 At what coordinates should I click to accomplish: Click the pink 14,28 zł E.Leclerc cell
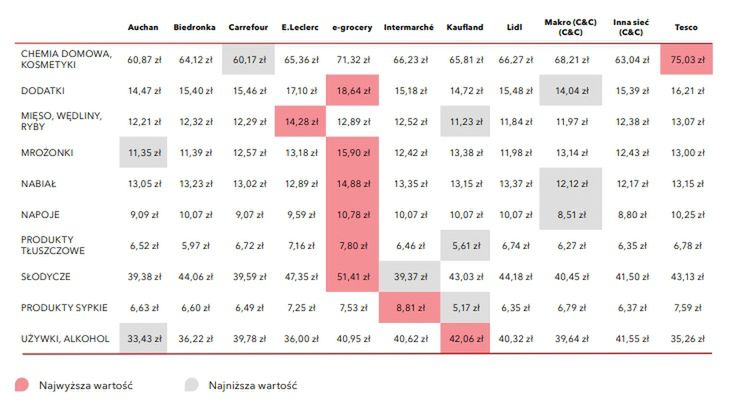pos(299,122)
